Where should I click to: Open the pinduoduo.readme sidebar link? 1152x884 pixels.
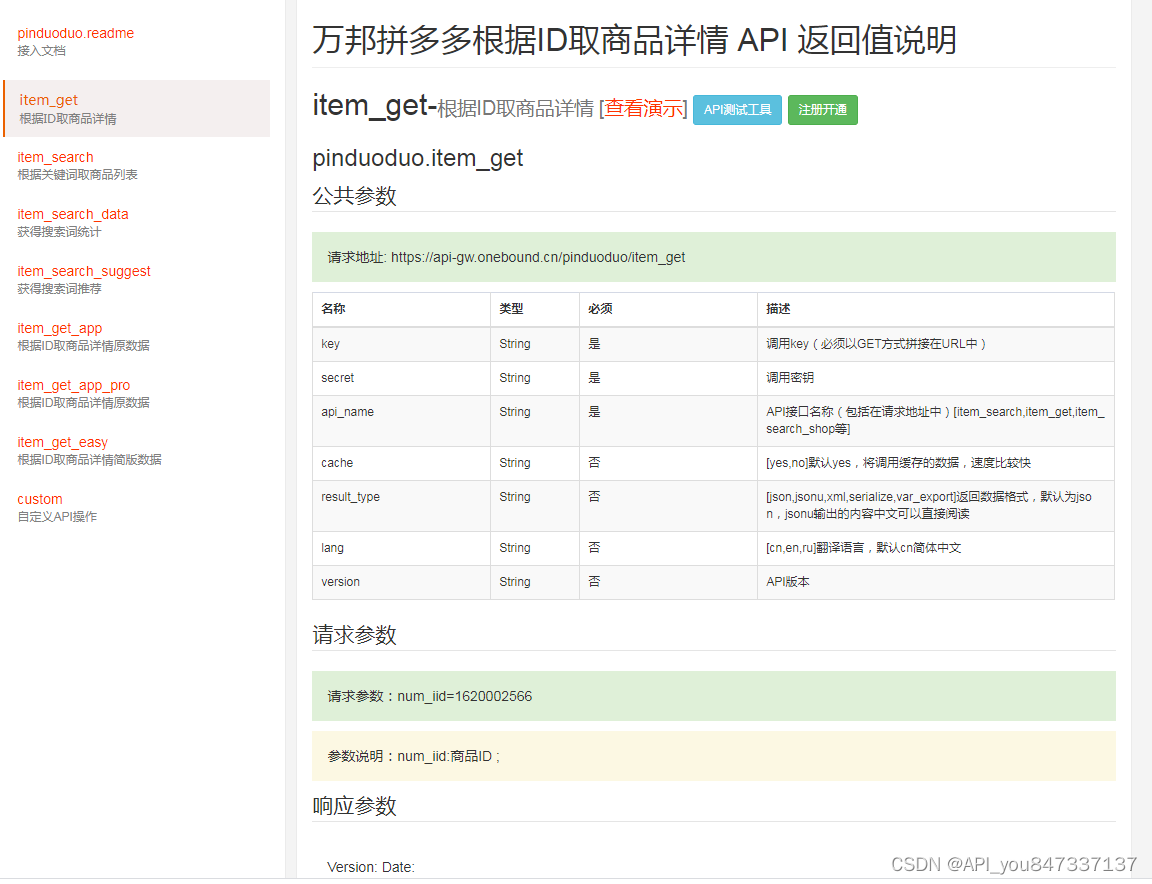click(76, 33)
